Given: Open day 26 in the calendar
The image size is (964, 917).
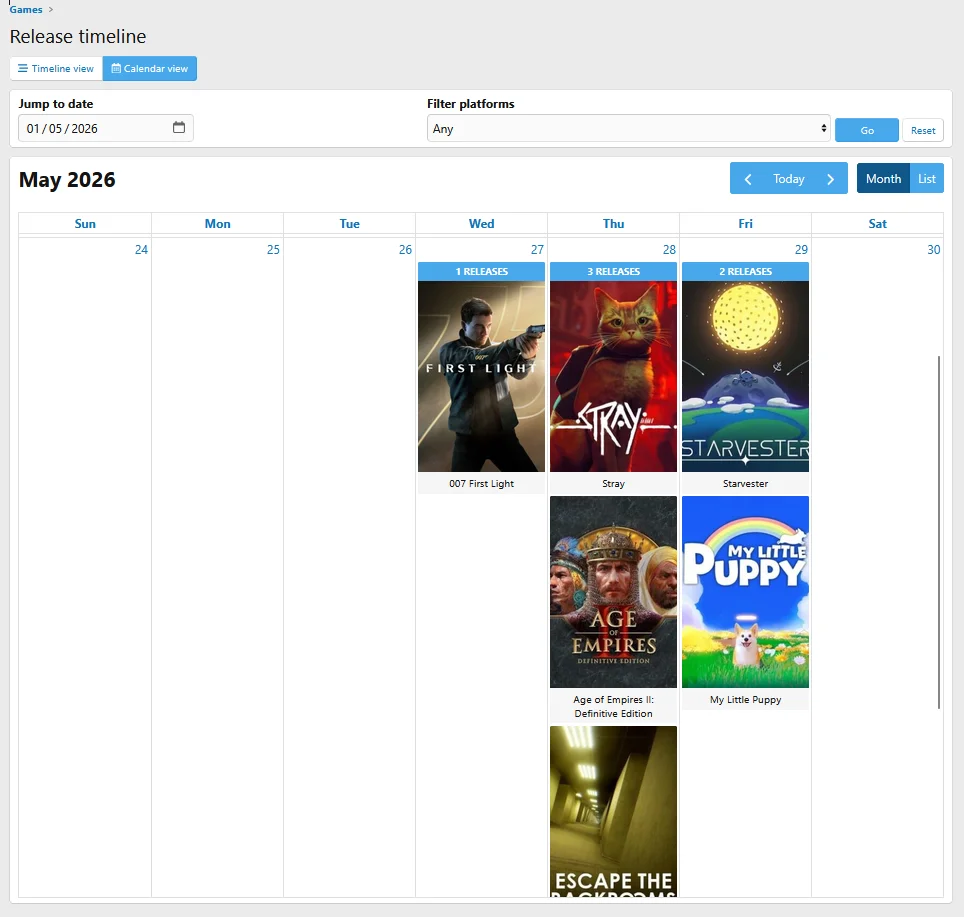Looking at the screenshot, I should (x=405, y=250).
